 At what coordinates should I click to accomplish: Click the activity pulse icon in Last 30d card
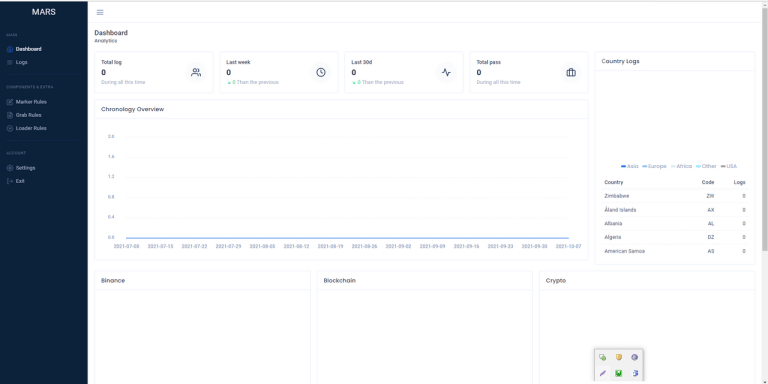tap(446, 72)
